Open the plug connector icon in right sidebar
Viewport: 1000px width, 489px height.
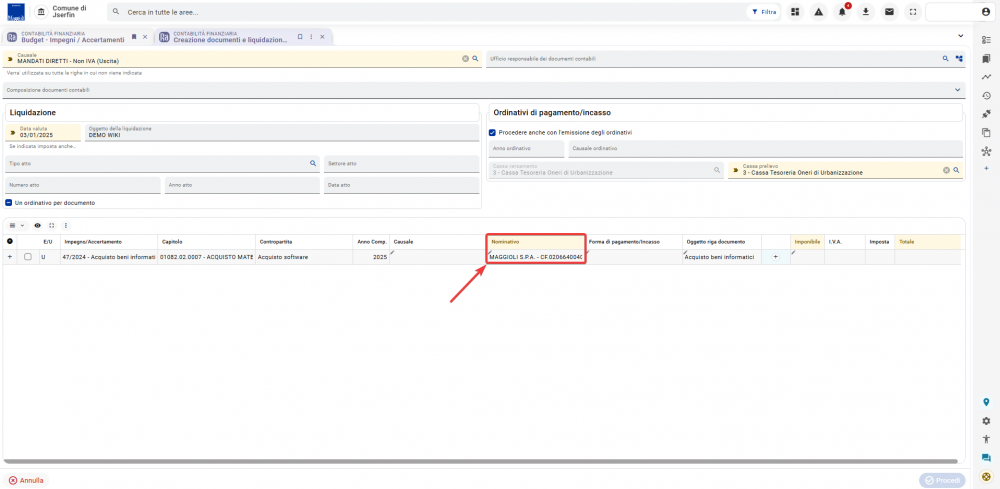[x=986, y=114]
